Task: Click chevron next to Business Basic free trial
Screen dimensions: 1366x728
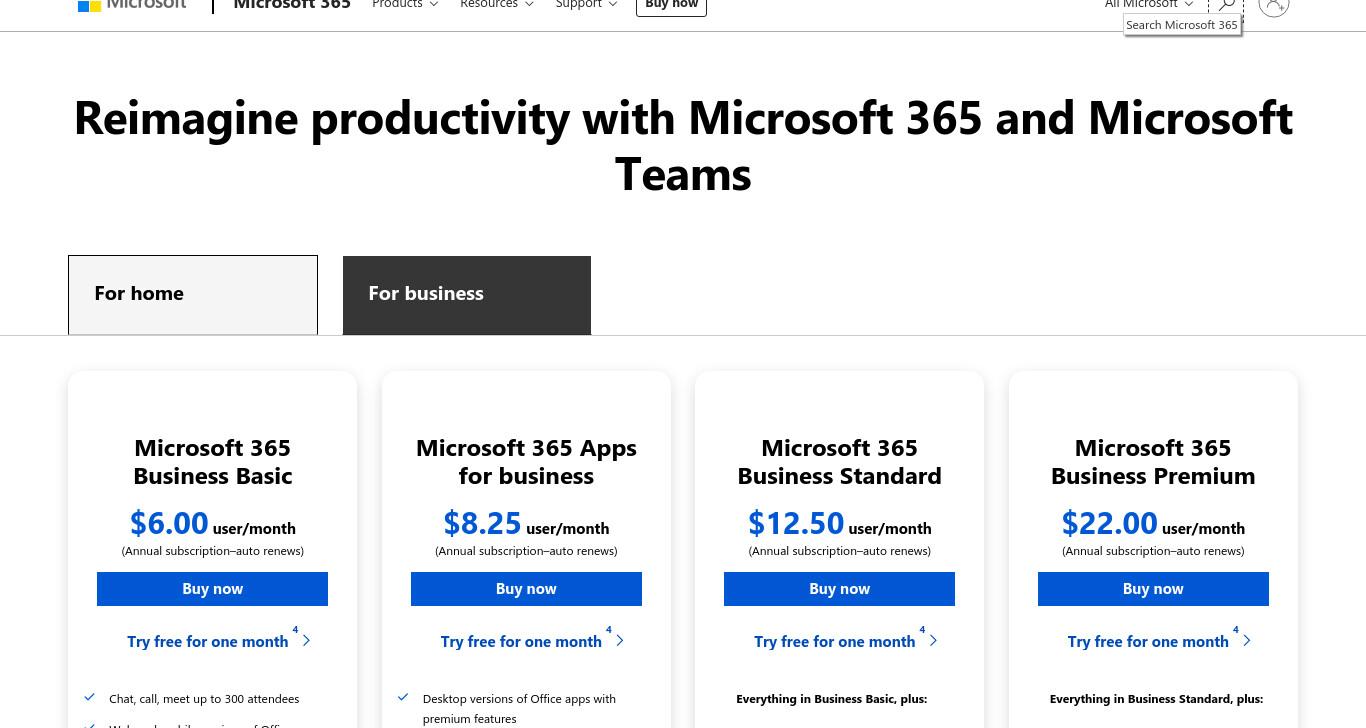Action: coord(306,640)
